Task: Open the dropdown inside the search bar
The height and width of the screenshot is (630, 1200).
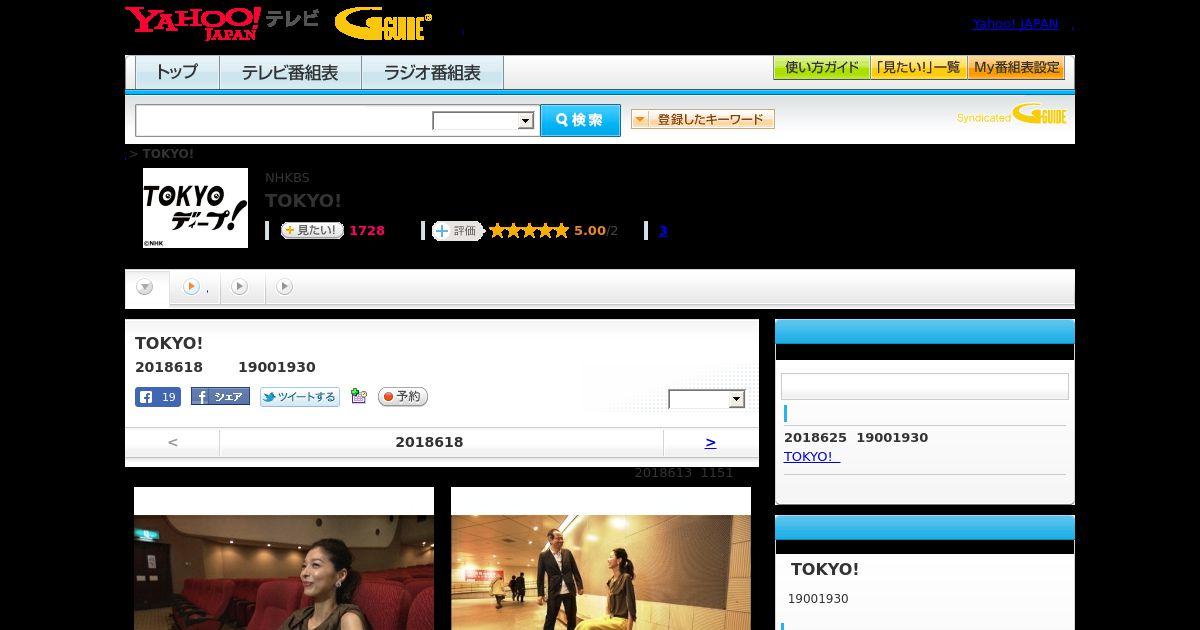Action: click(484, 121)
